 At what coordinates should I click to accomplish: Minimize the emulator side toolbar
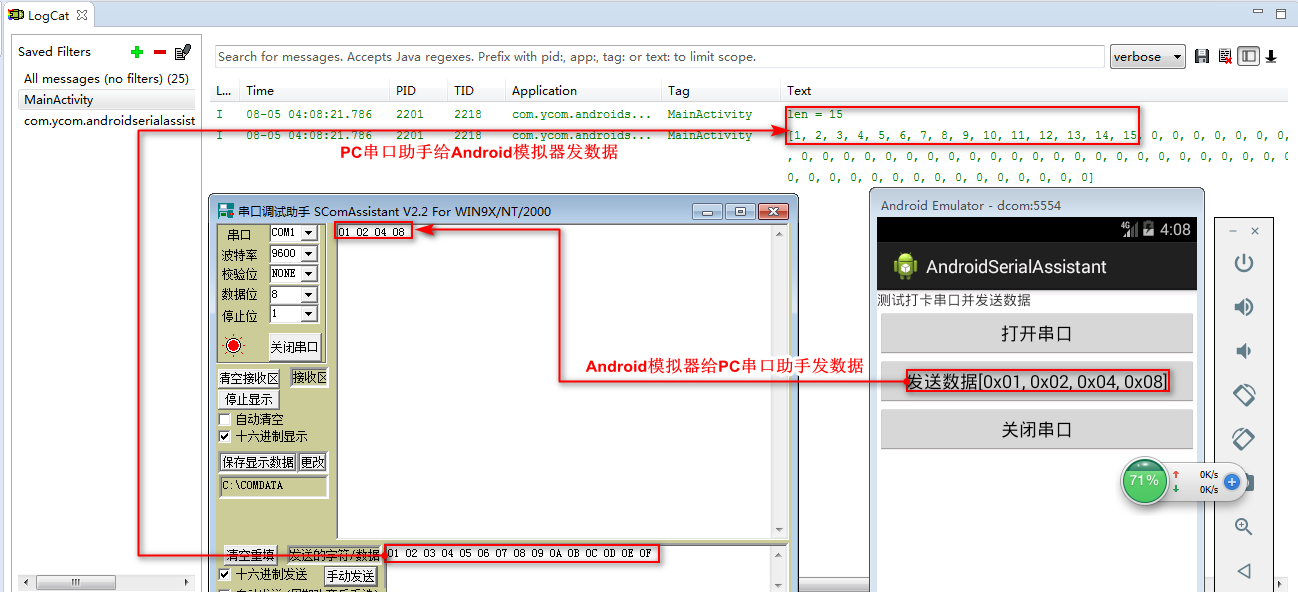[1233, 231]
